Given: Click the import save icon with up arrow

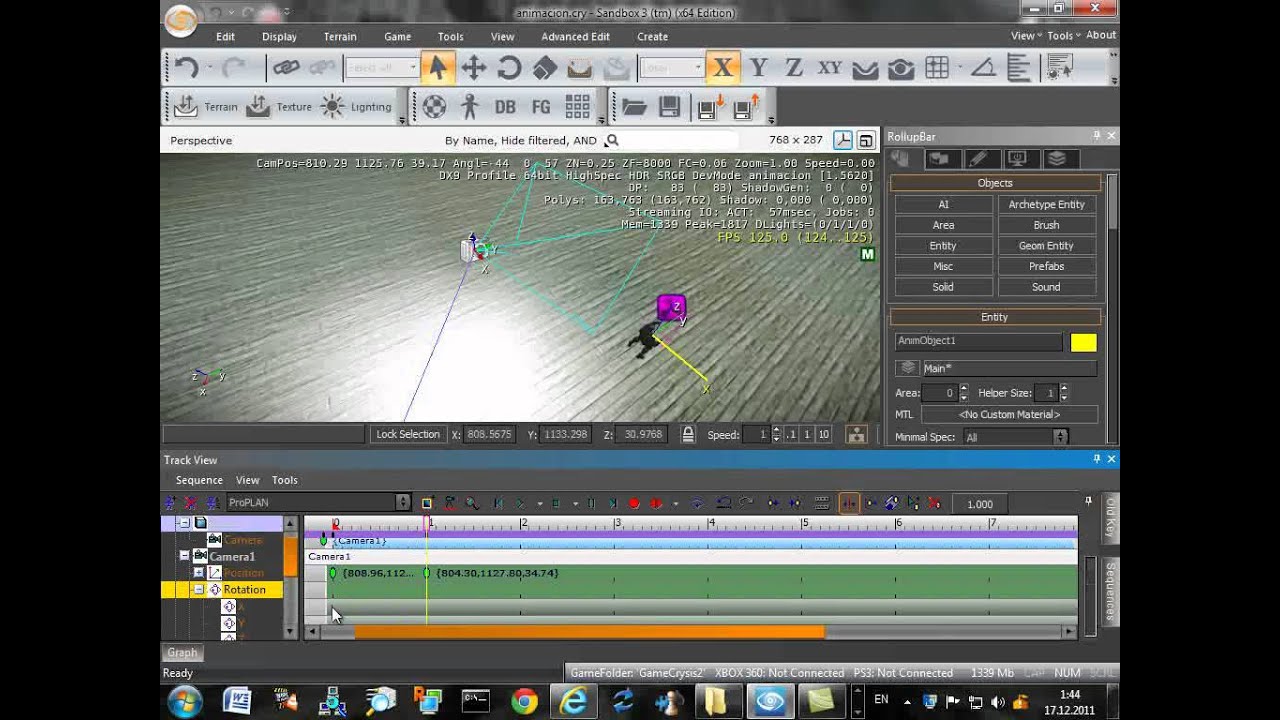Looking at the screenshot, I should coord(747,107).
